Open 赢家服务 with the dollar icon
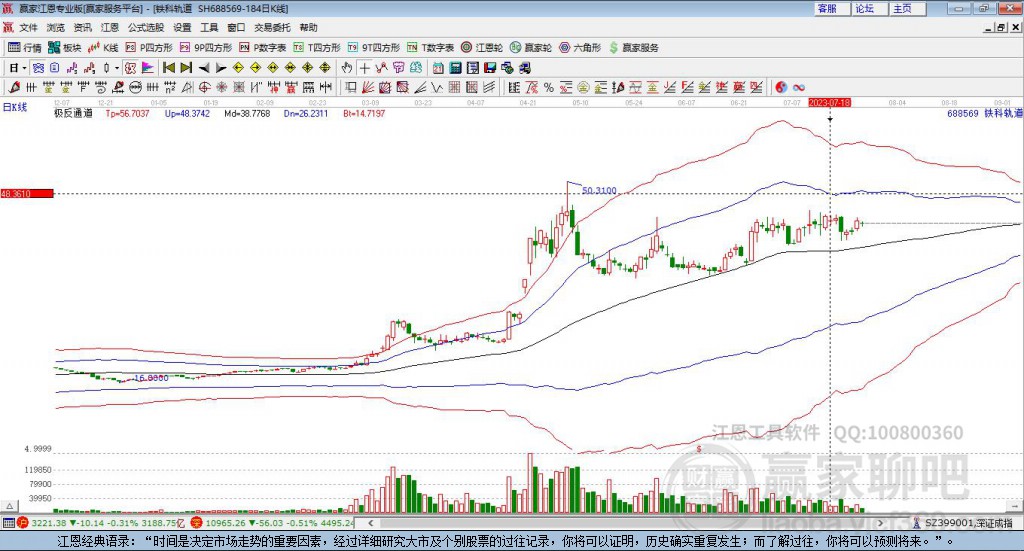1024x551 pixels. coord(633,48)
